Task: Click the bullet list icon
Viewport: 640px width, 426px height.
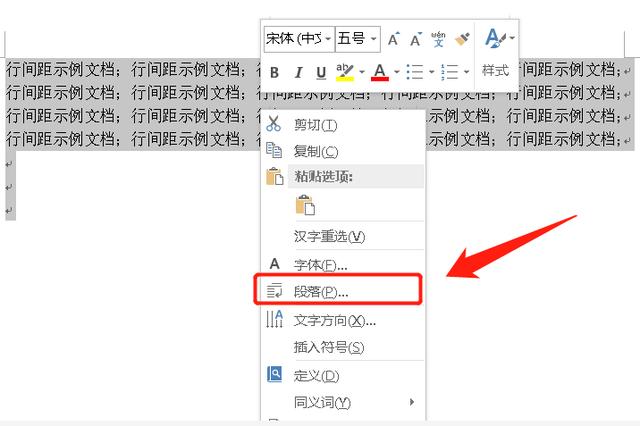Action: [x=415, y=72]
